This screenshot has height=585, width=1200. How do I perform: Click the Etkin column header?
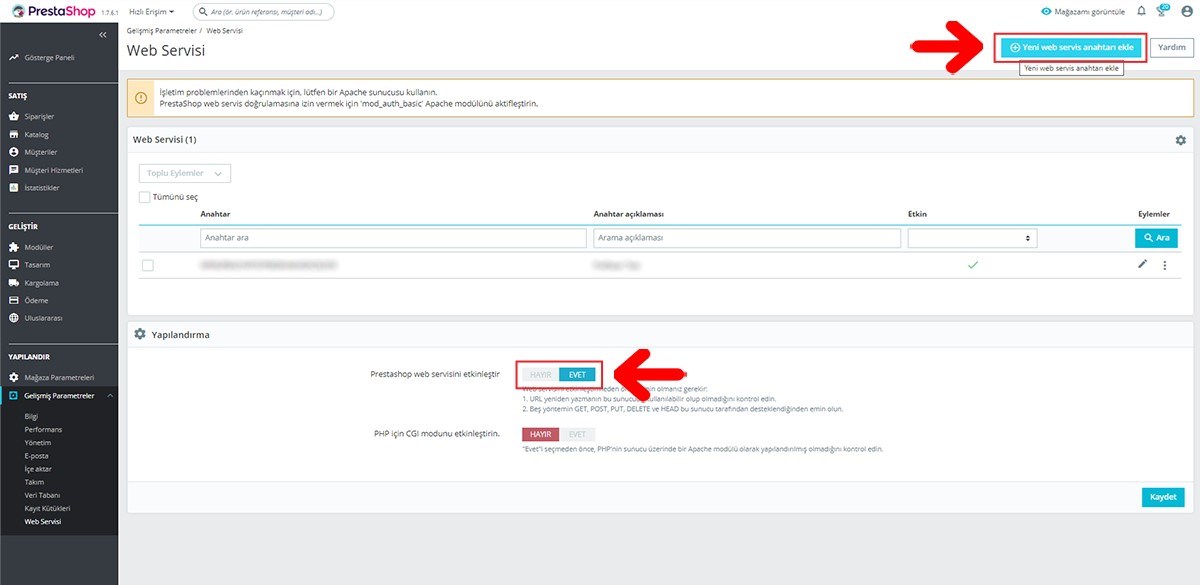[x=917, y=214]
